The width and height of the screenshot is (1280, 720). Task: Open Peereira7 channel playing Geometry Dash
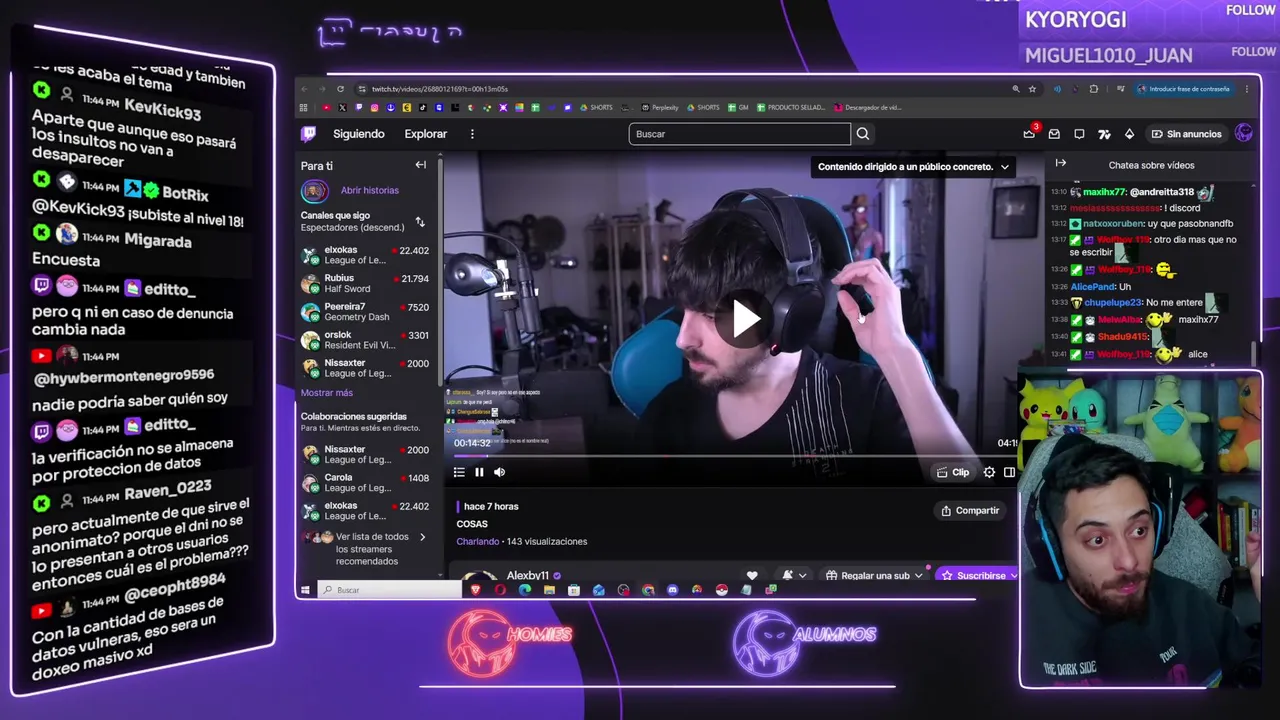click(368, 312)
